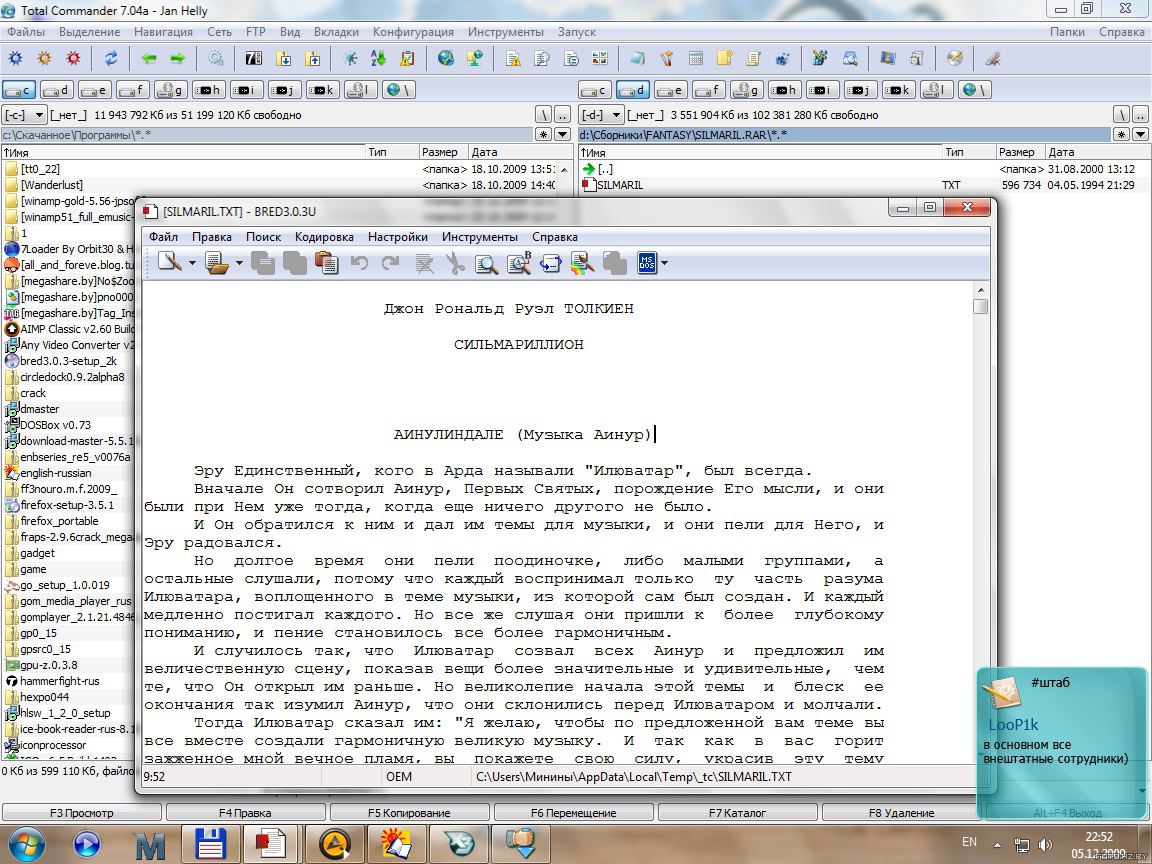
Task: Switch right panel to drive c
Action: 595,90
